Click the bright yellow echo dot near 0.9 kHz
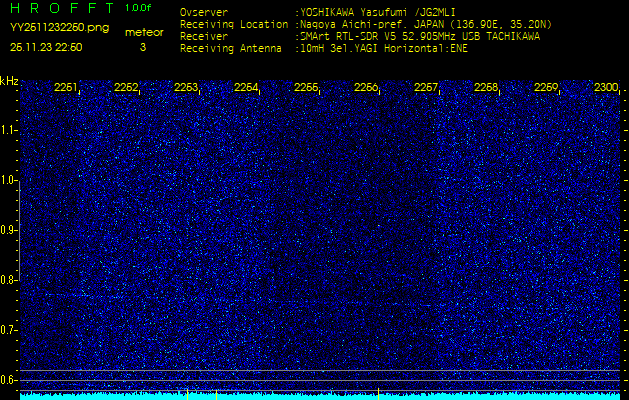This screenshot has width=629, height=400. [379, 225]
